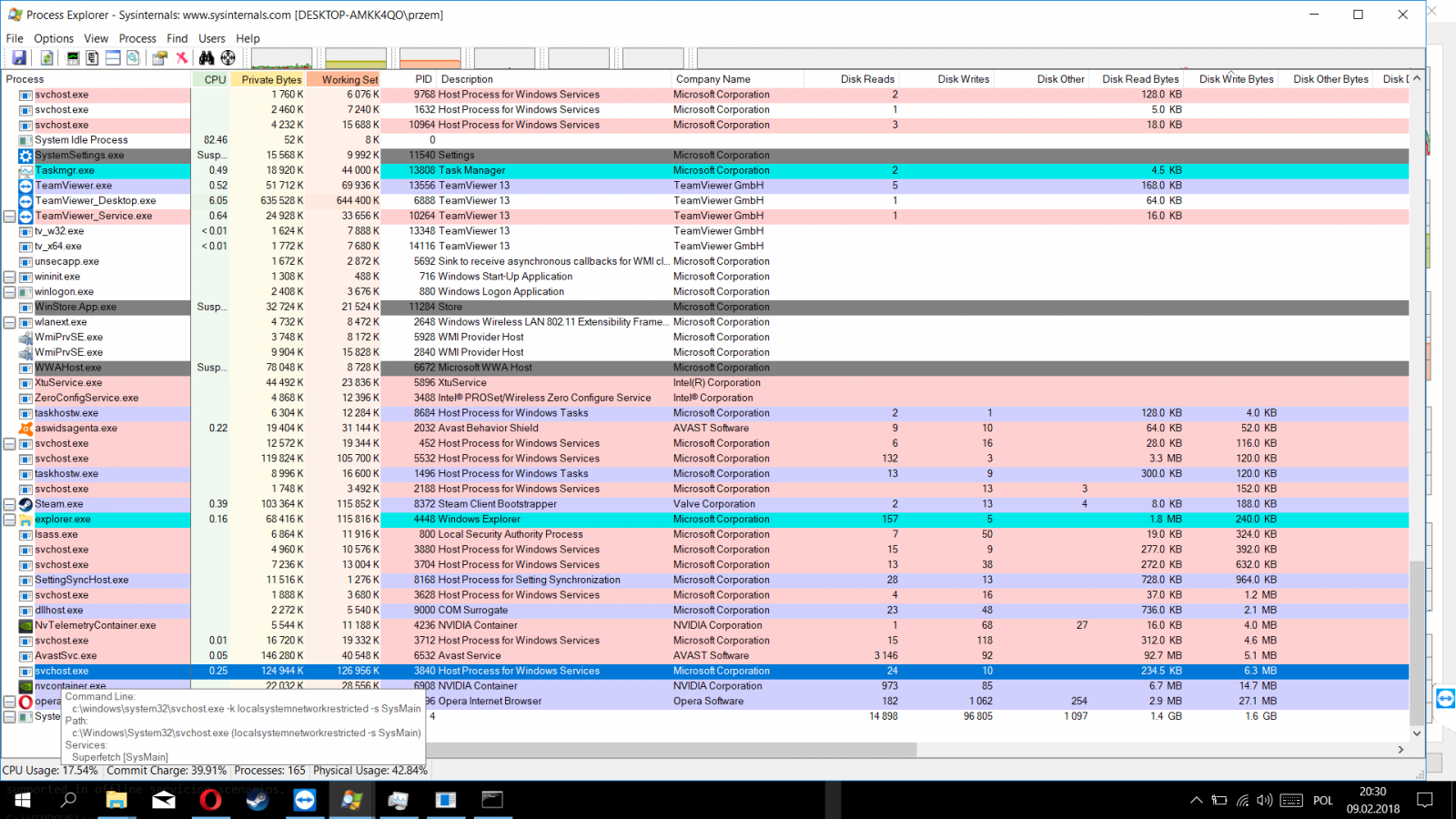Select the lsass.exe process row
1456x819 pixels.
coord(705,535)
